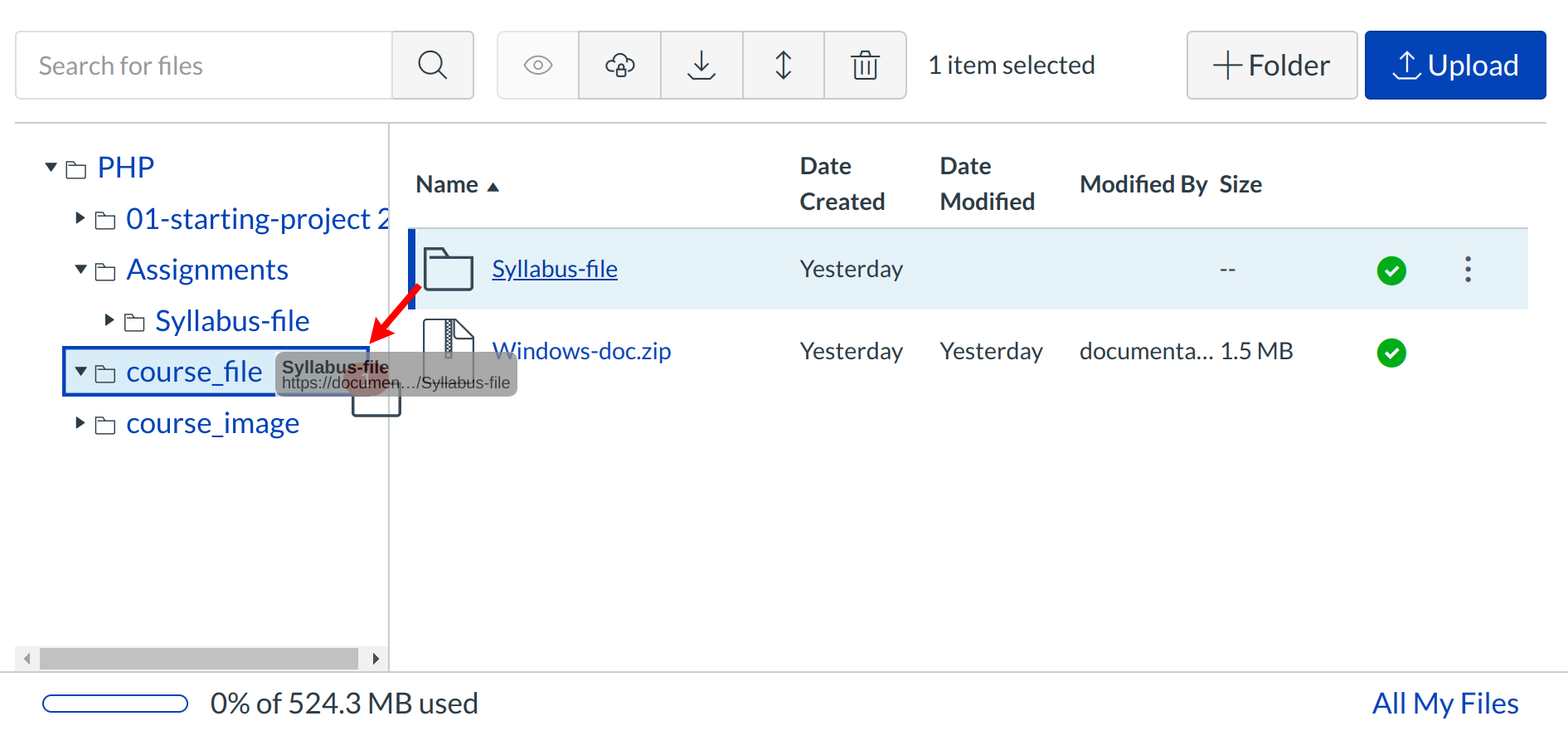Toggle published checkmark for Windows-doc.zip
Image resolution: width=1568 pixels, height=755 pixels.
click(x=1391, y=353)
